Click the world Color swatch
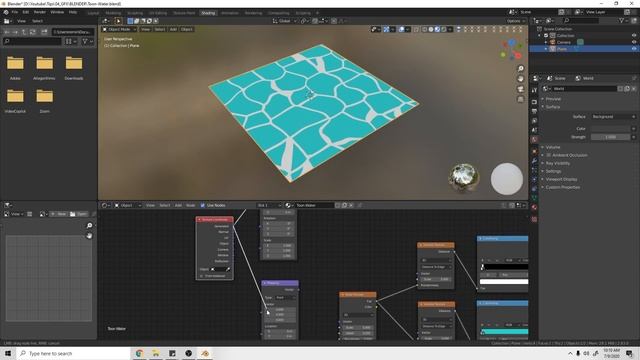 (610, 129)
